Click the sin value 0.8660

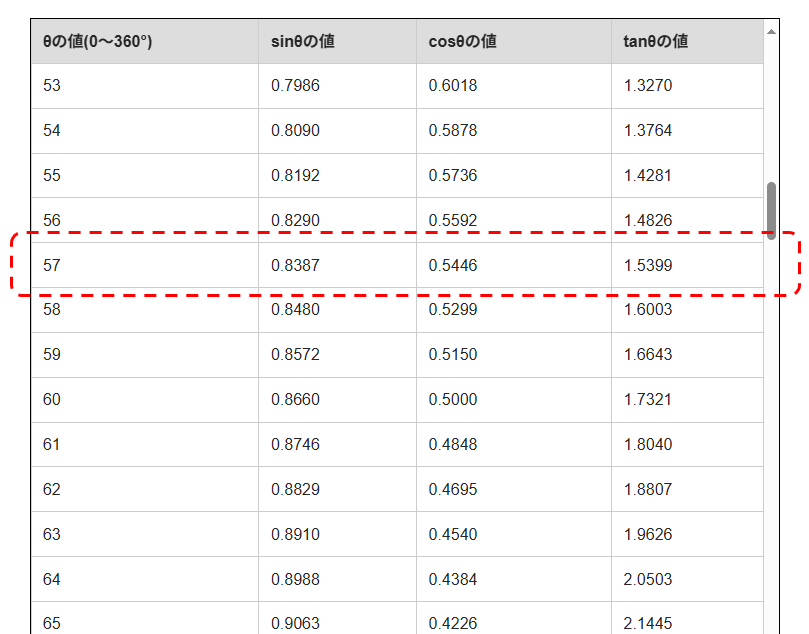coord(295,400)
